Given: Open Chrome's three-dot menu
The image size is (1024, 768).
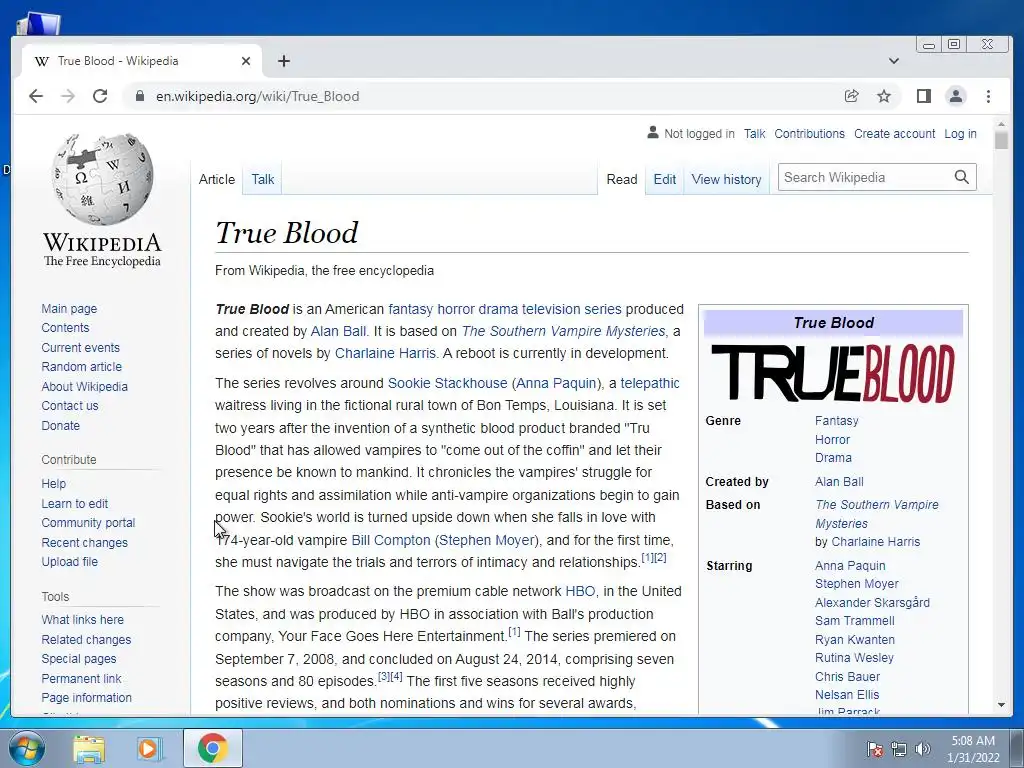Looking at the screenshot, I should click(988, 96).
